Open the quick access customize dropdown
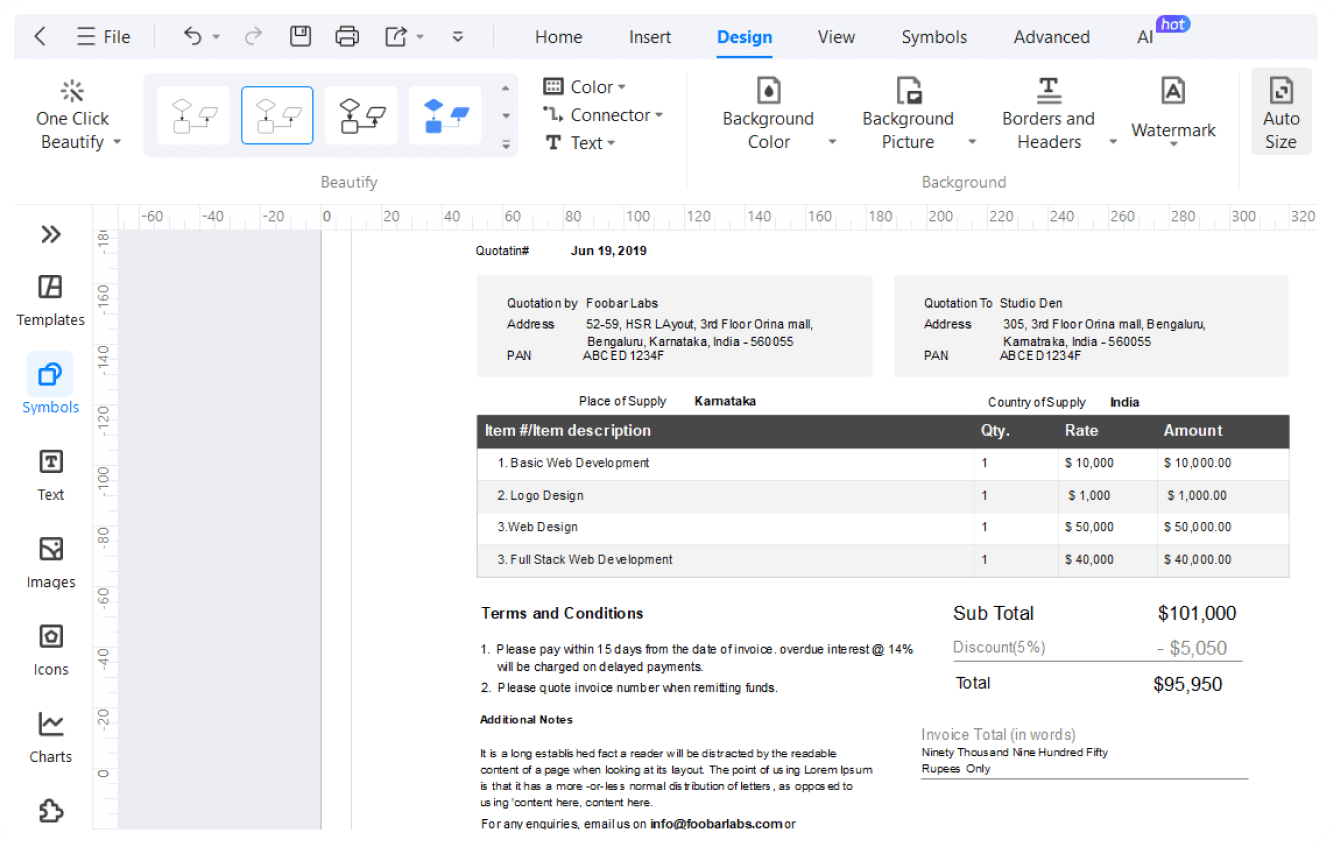This screenshot has height=844, width=1332. (458, 37)
